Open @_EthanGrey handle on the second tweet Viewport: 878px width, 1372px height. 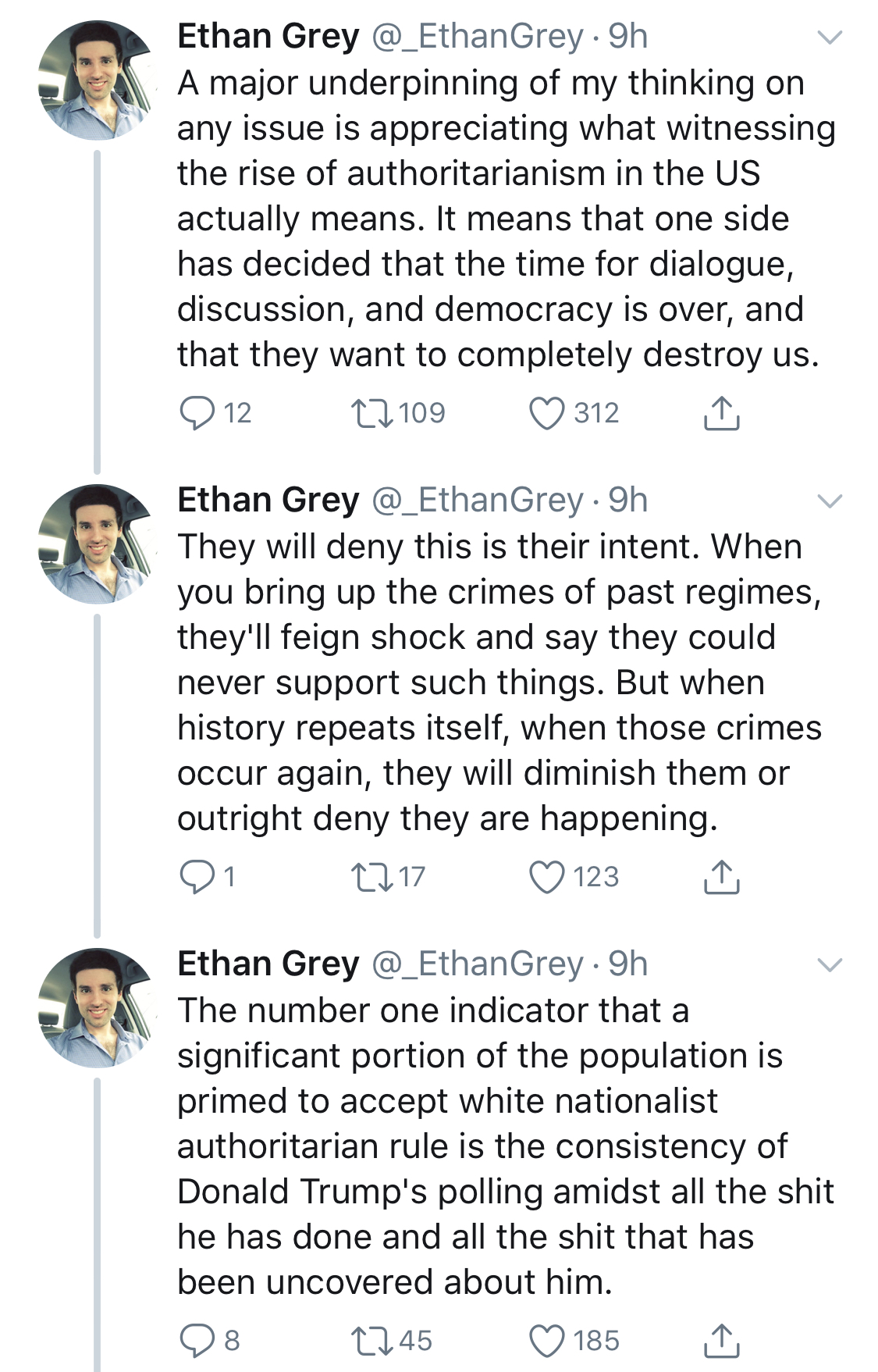coord(478,501)
